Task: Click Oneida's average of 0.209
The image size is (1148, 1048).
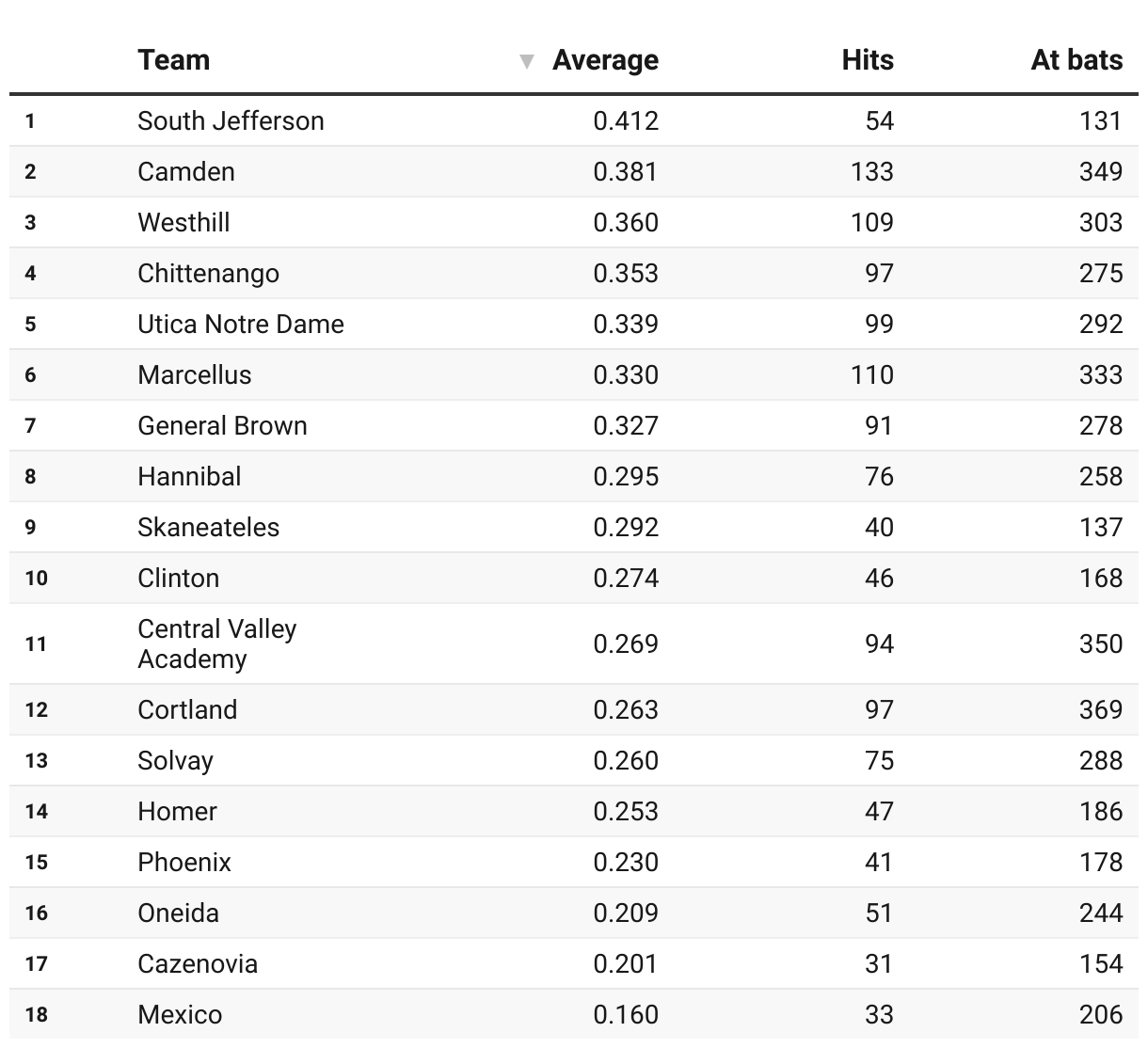Action: [x=626, y=913]
